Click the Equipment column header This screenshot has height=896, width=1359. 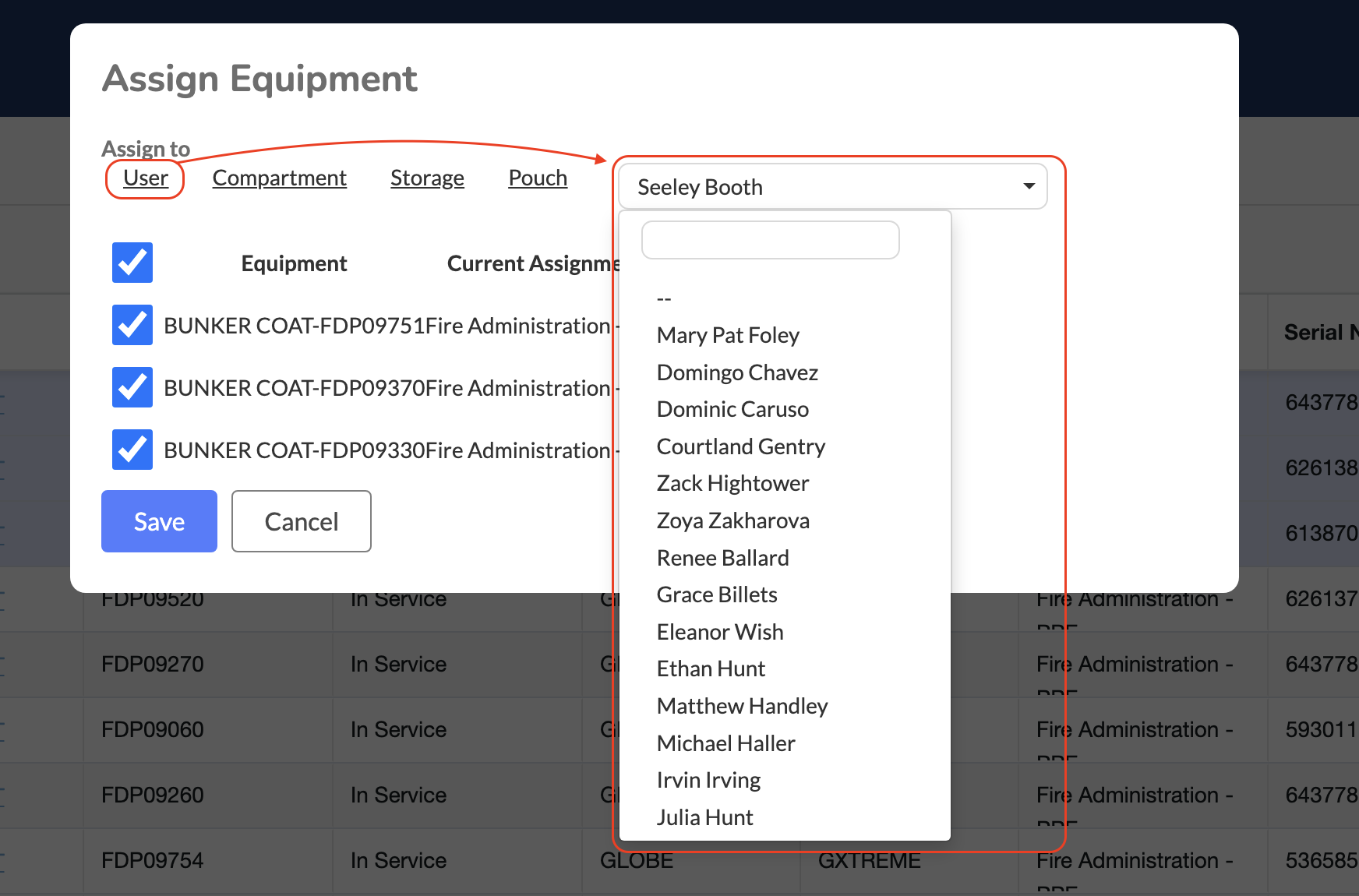294,263
